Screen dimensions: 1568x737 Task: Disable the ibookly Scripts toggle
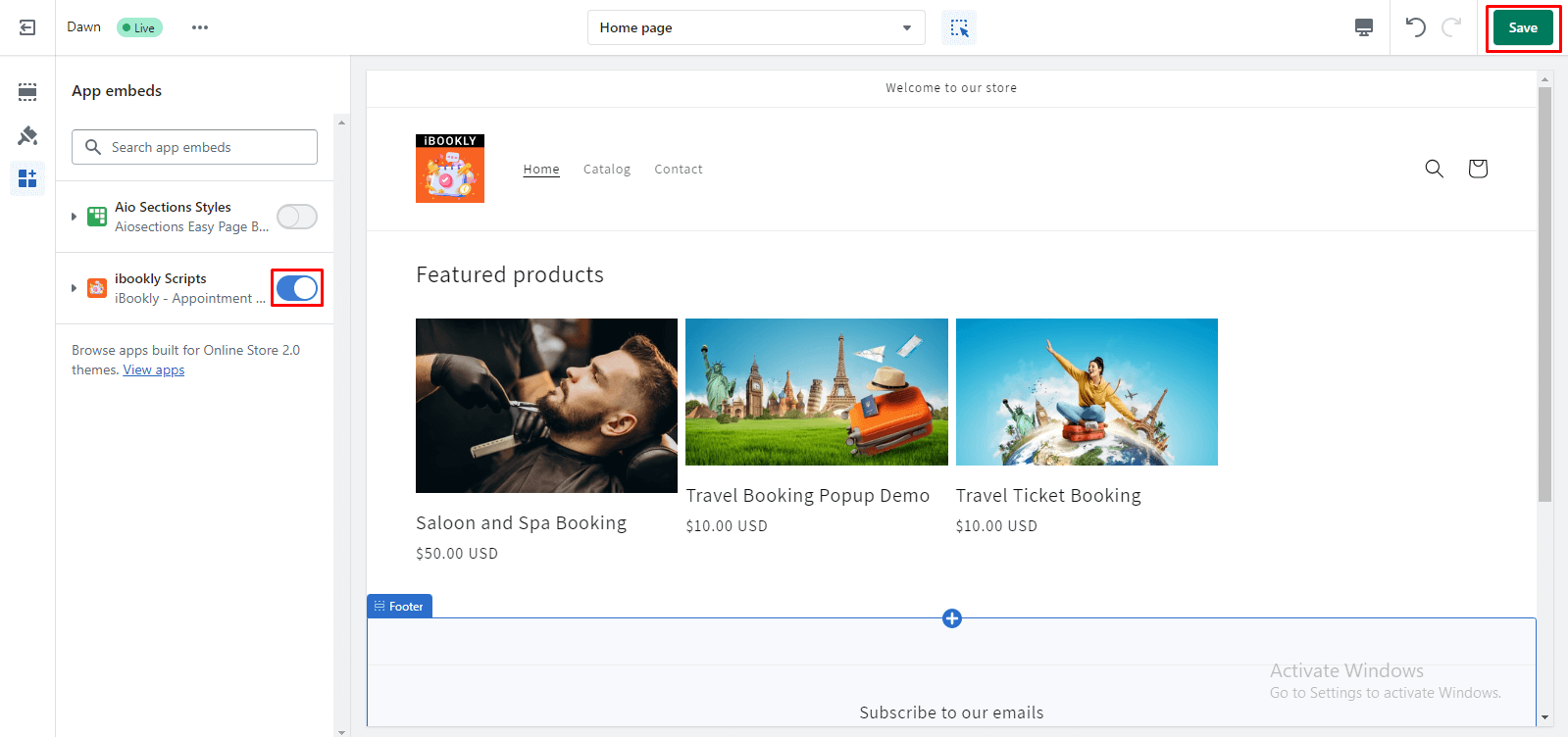click(296, 288)
